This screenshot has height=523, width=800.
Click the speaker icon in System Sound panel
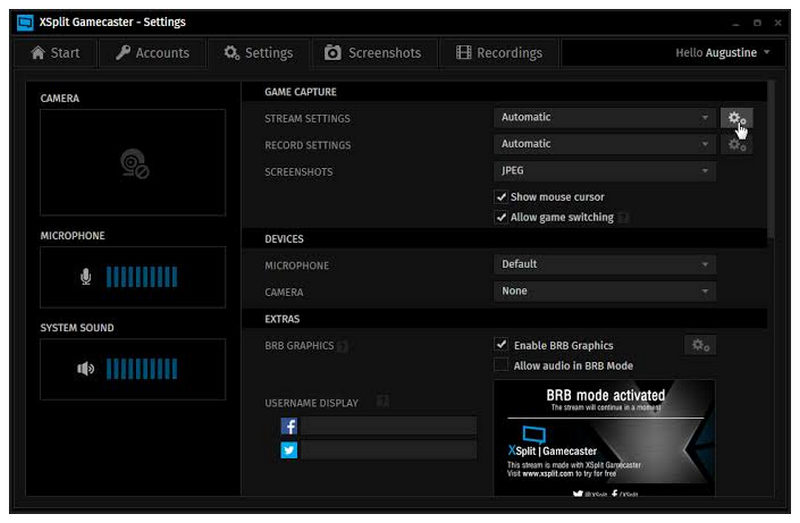[86, 368]
